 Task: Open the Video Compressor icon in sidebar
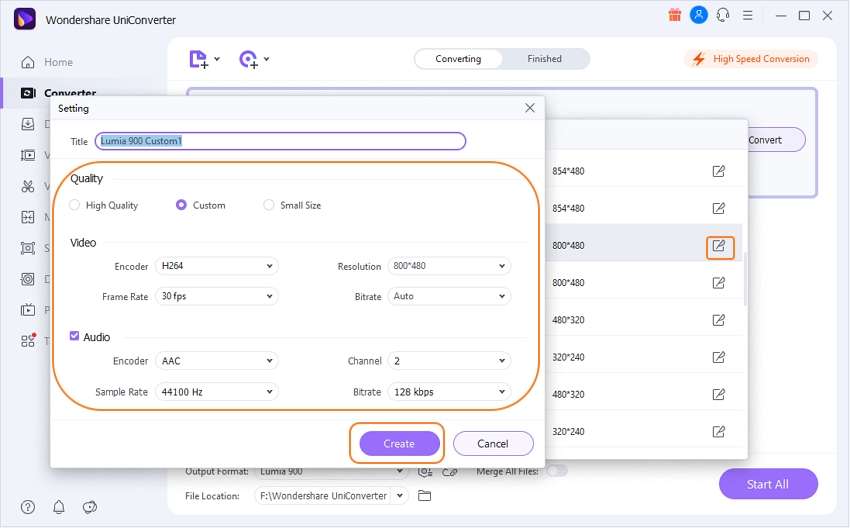[28, 155]
